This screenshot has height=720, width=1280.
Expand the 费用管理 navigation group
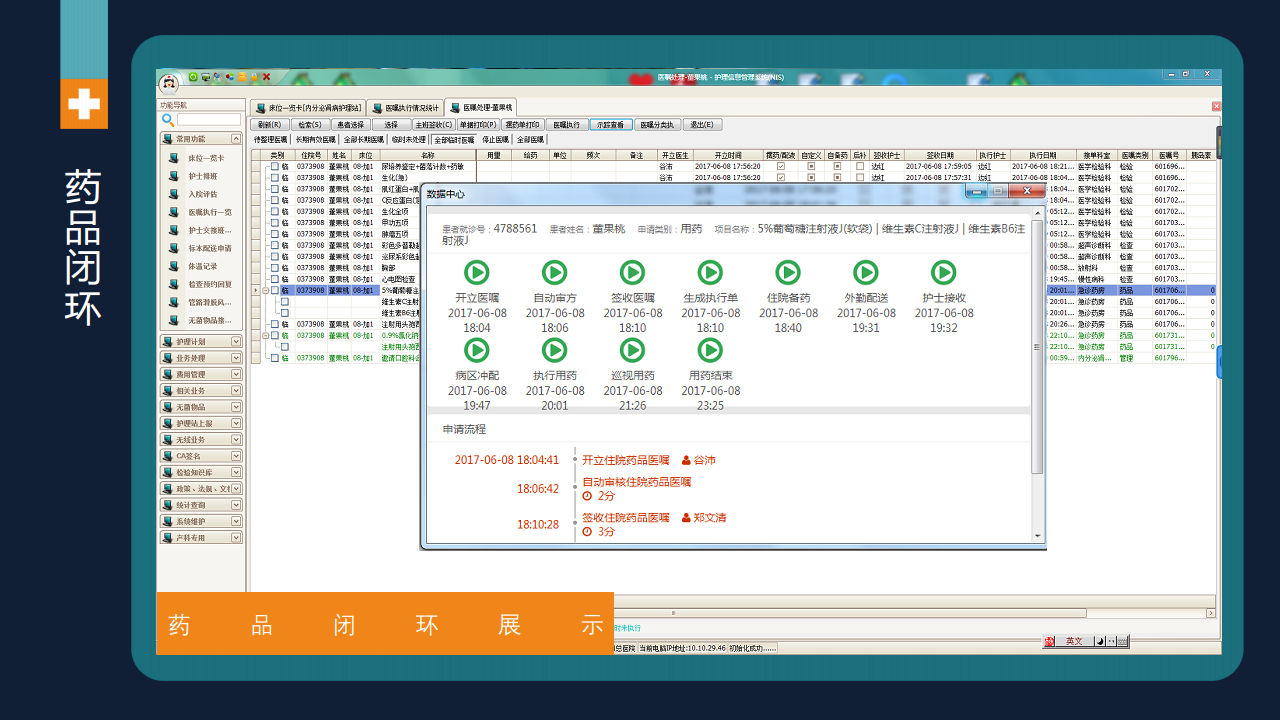click(x=236, y=374)
